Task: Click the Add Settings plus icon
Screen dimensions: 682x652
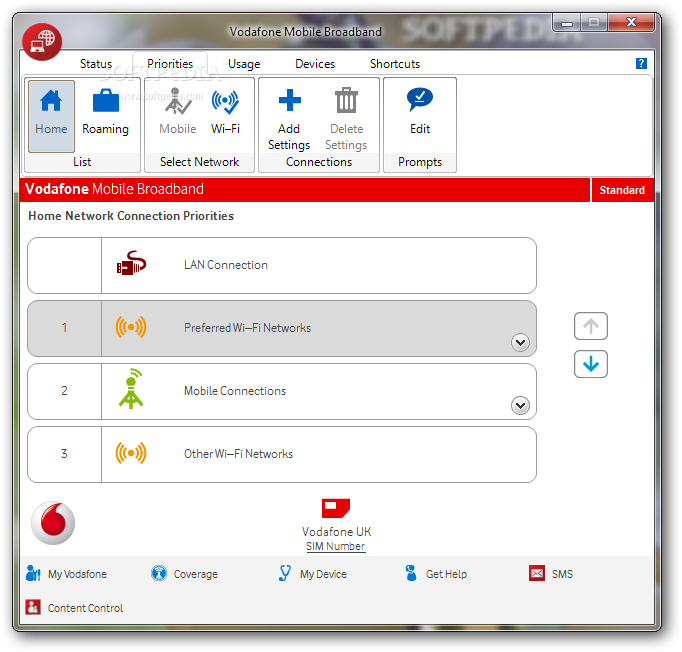Action: pyautogui.click(x=290, y=100)
